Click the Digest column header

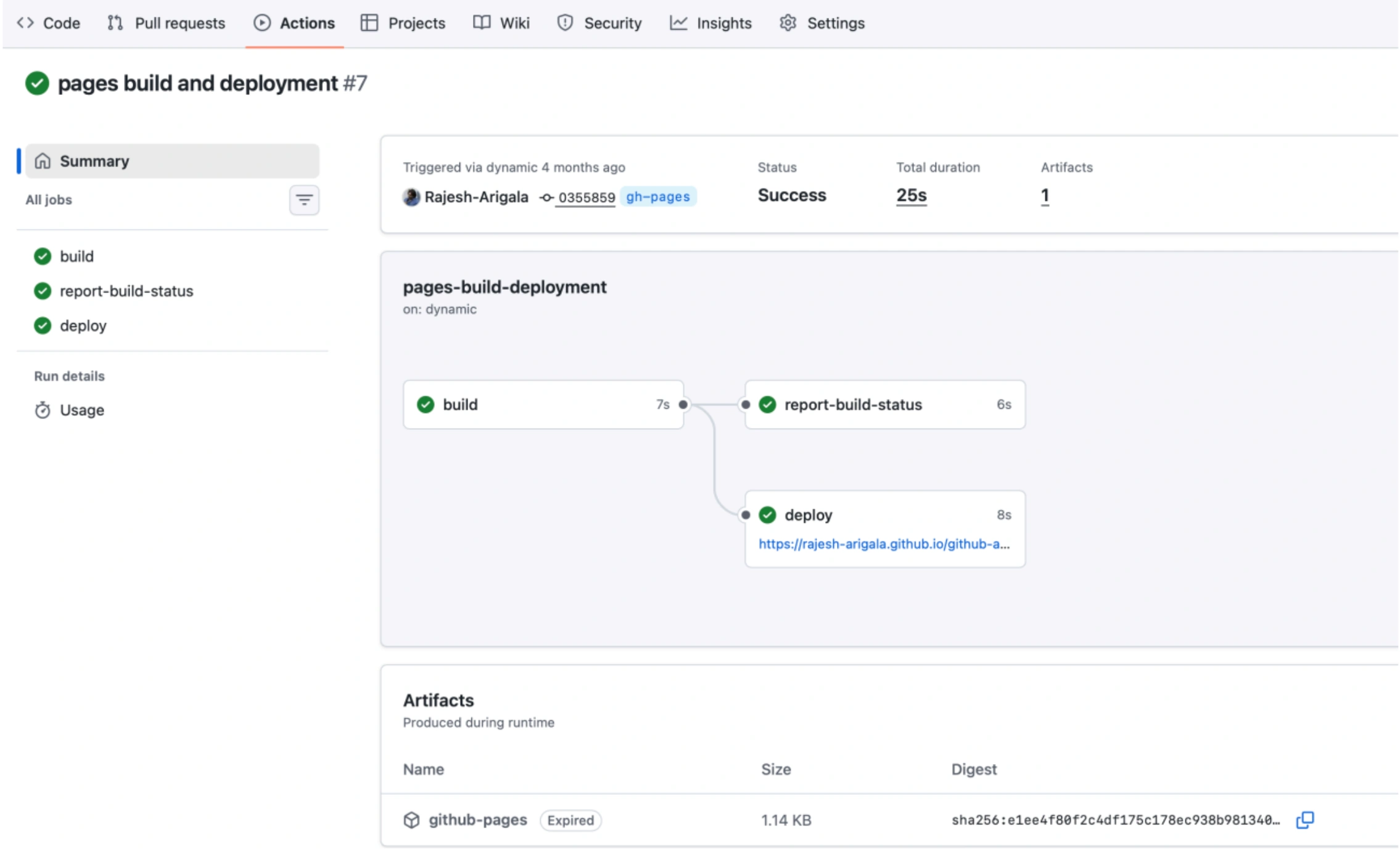[x=974, y=770]
